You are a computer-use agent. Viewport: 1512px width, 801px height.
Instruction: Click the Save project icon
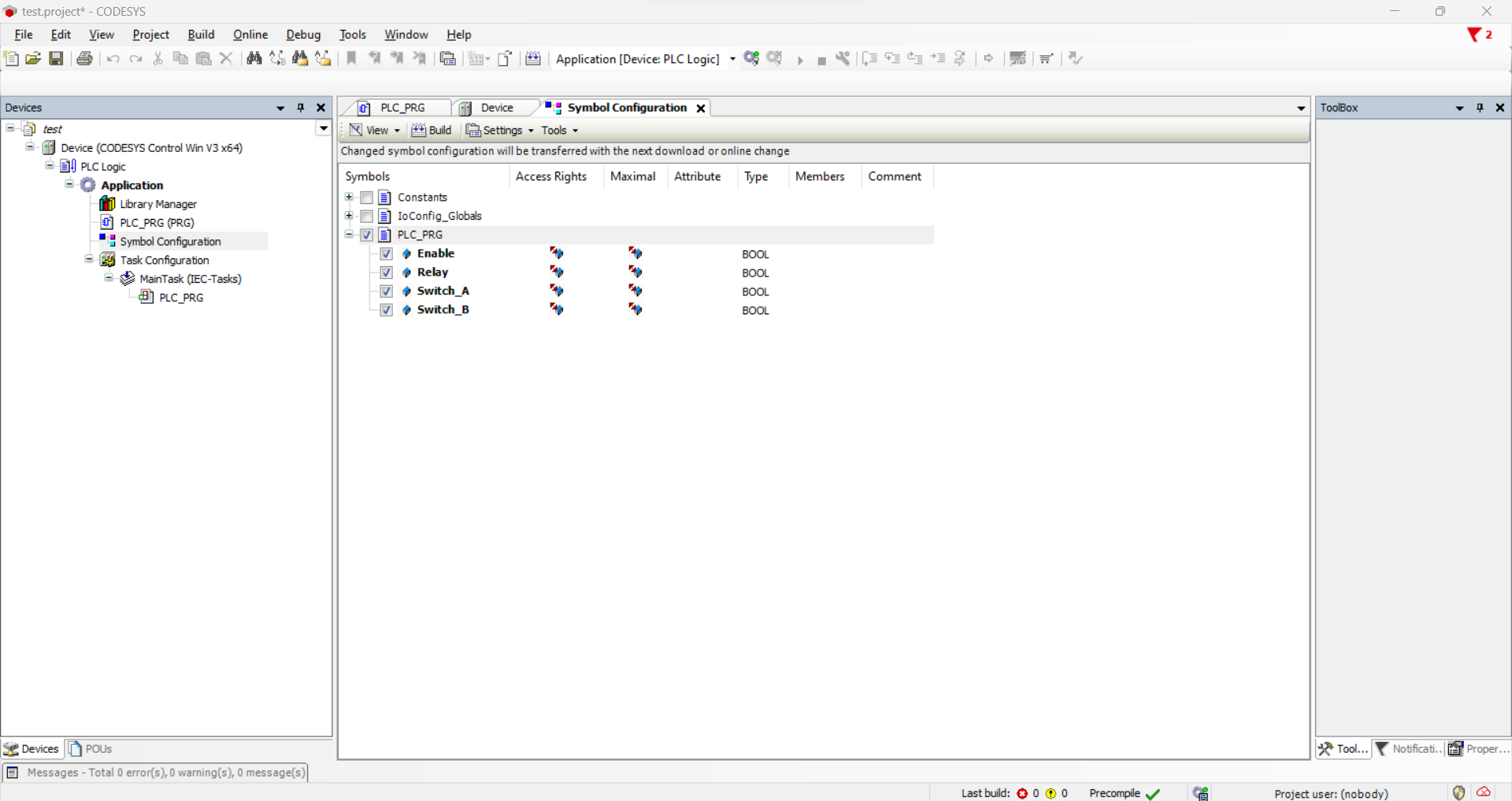(56, 58)
